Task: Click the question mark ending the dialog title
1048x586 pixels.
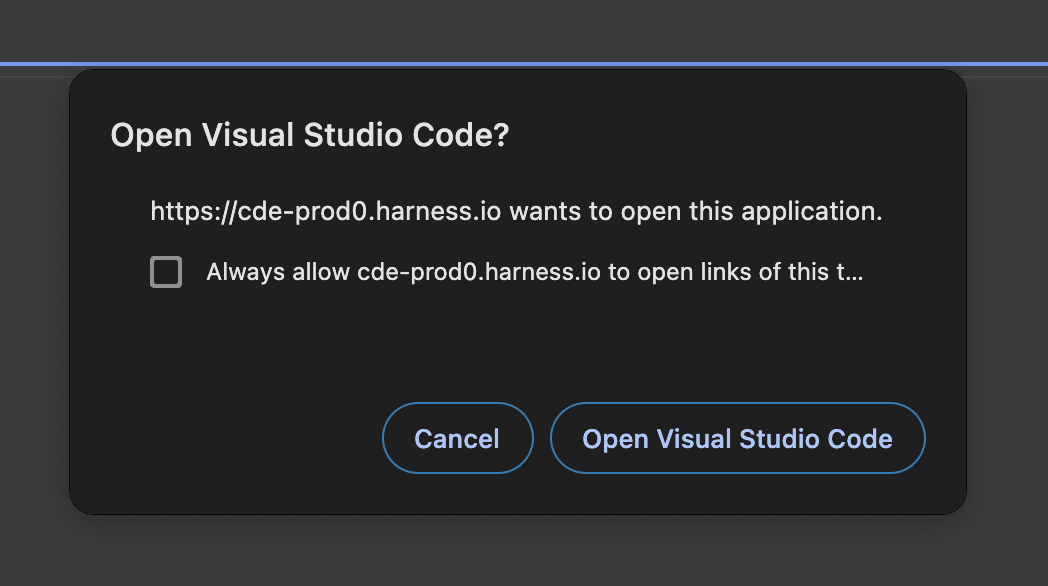Action: [500, 136]
